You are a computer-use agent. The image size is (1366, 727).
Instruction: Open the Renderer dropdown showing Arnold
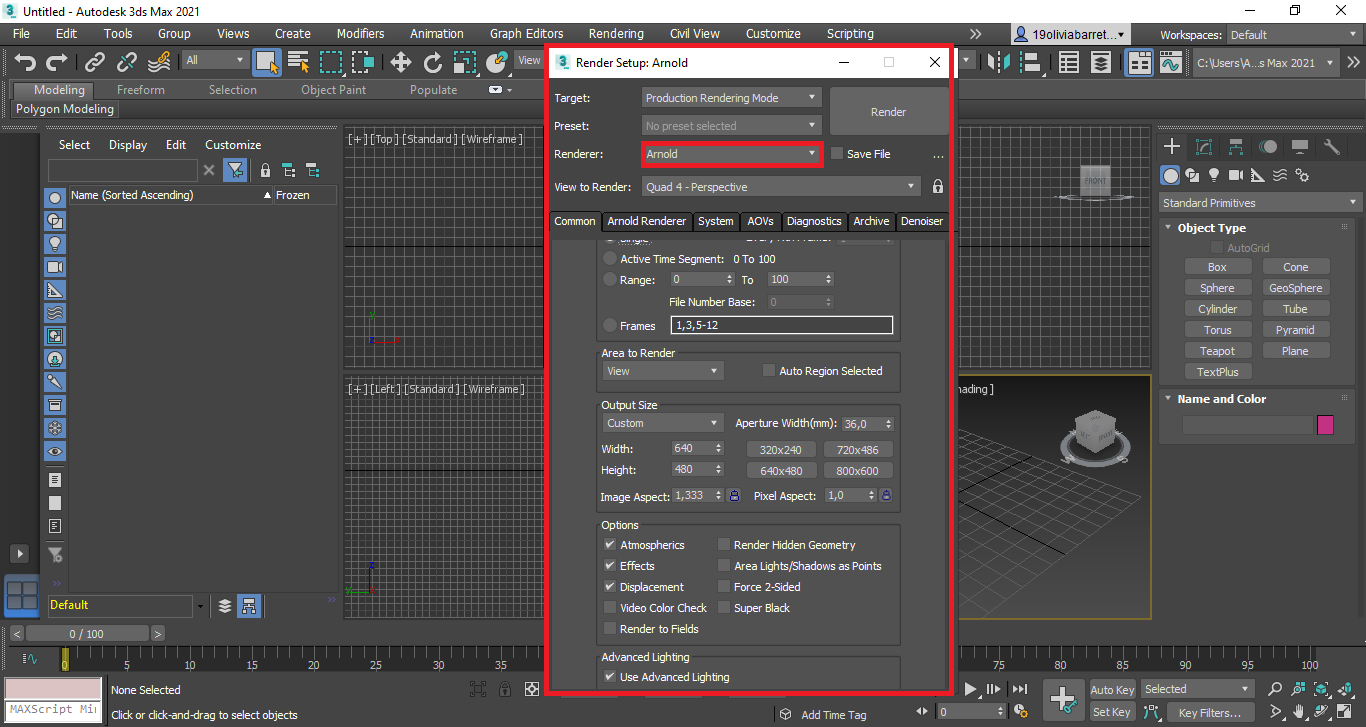click(731, 154)
